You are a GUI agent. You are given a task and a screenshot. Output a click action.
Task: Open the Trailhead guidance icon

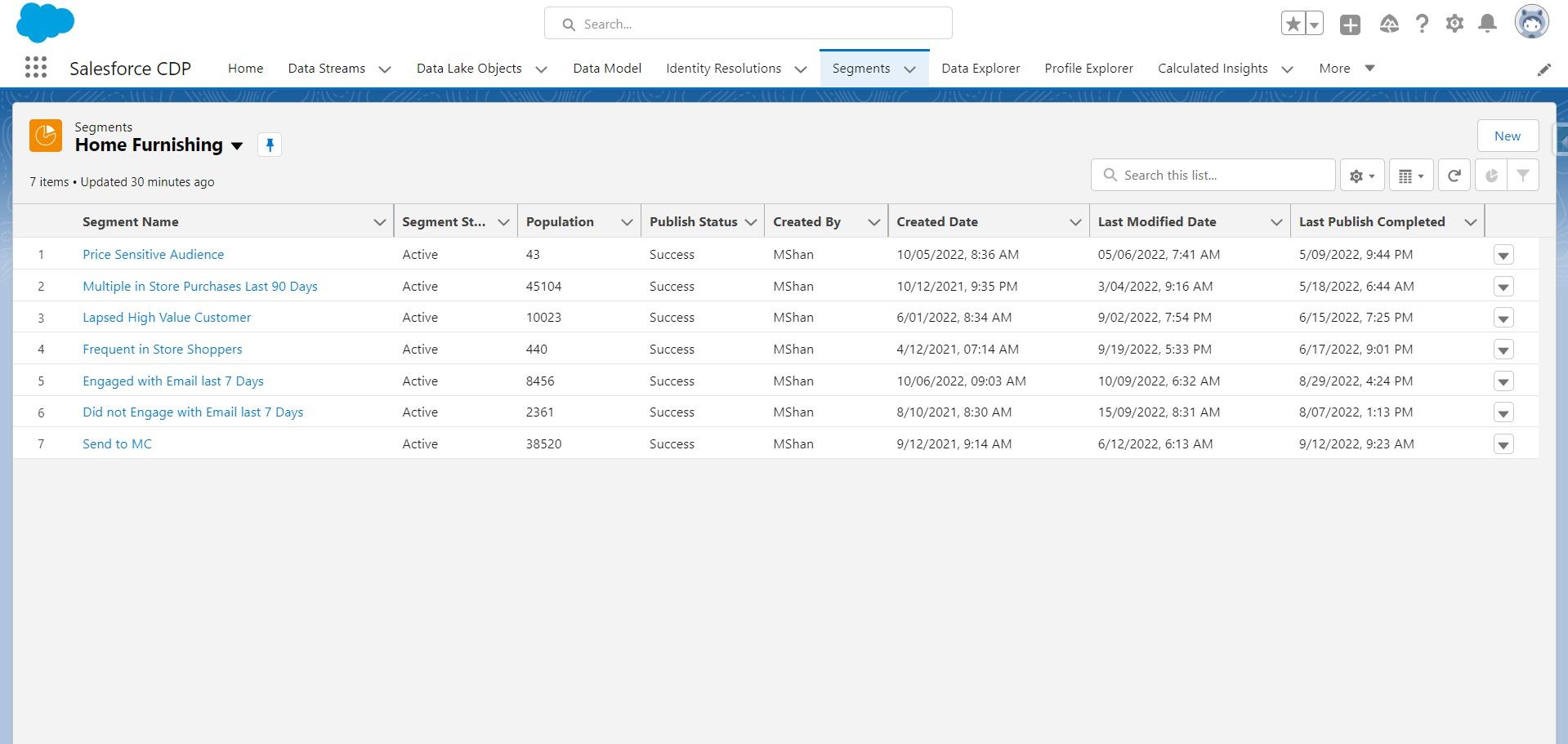click(1389, 25)
